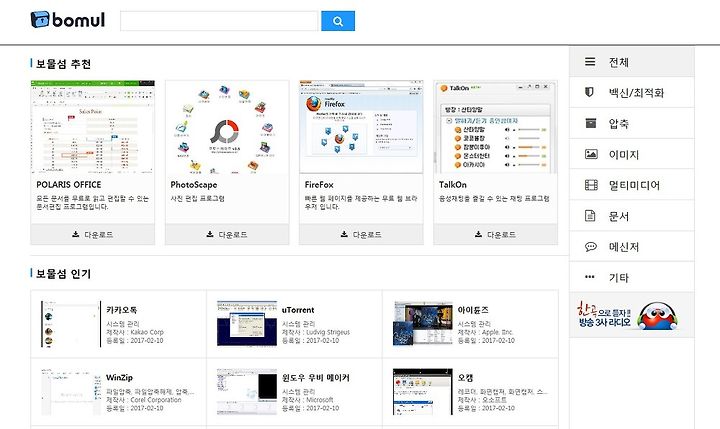This screenshot has width=720, height=429.
Task: Click the 방송 3사 라디오 banner
Action: coord(632,315)
